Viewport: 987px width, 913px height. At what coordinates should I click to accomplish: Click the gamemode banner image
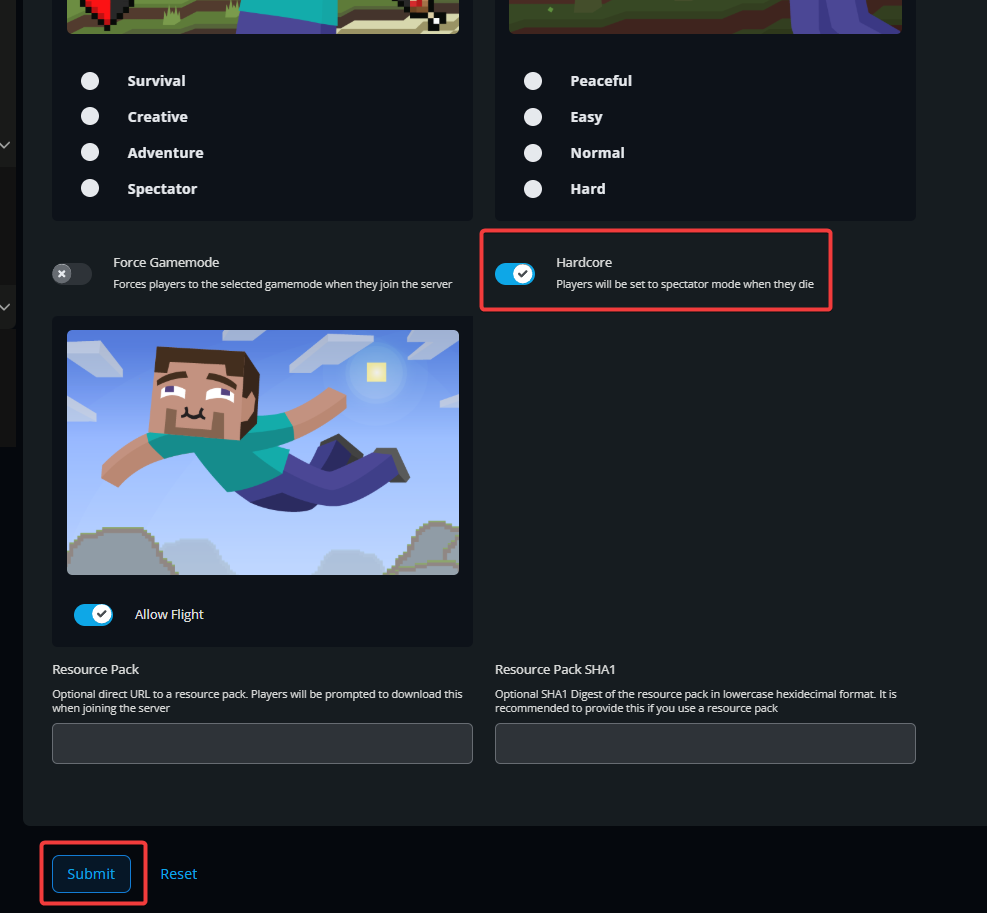click(262, 15)
